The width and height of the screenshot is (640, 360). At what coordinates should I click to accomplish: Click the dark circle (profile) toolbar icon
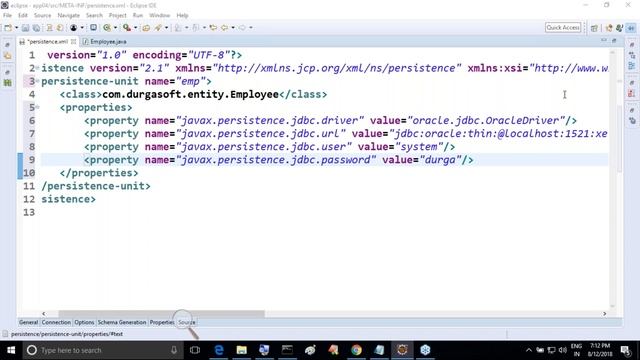73,28
